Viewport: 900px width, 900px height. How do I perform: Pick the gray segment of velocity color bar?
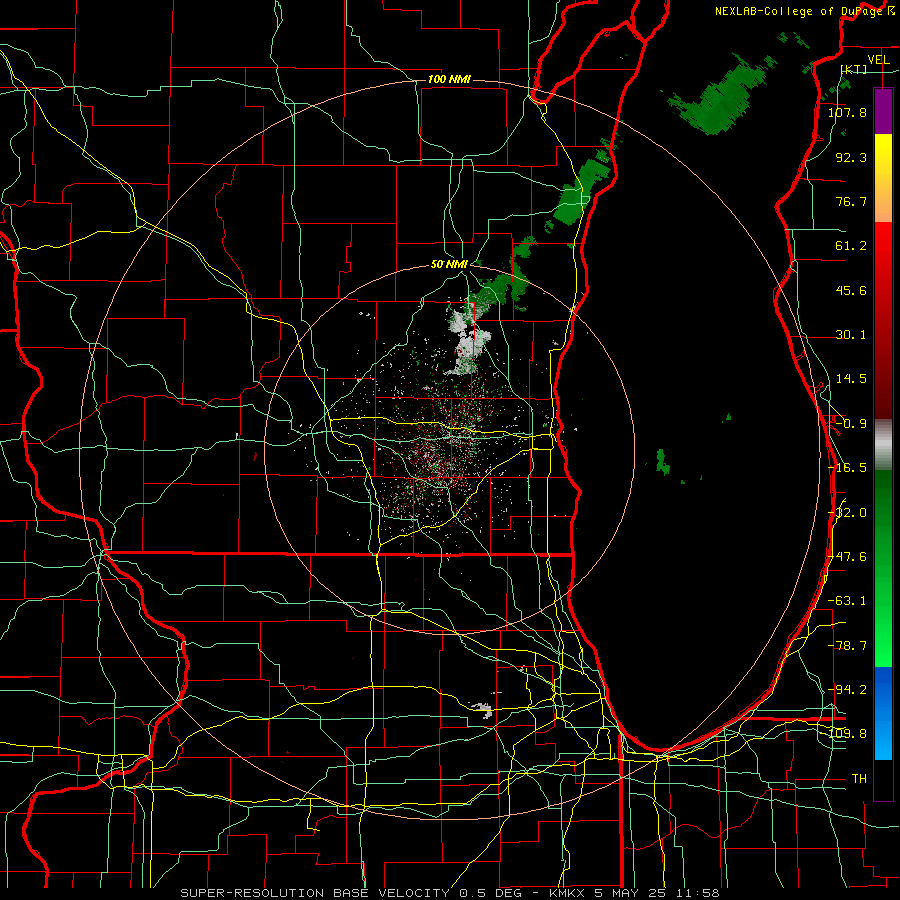click(883, 445)
